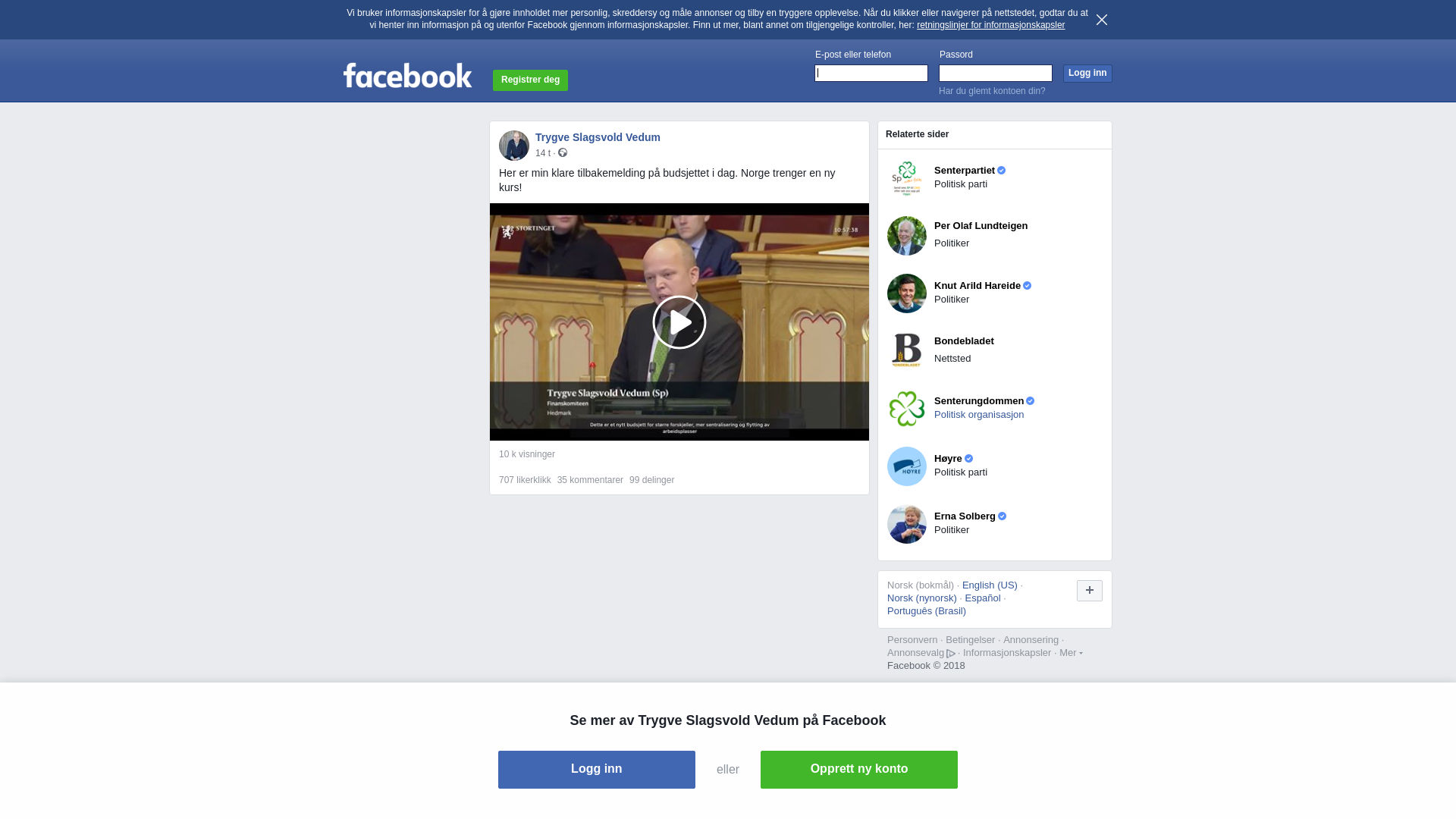This screenshot has height=819, width=1456.
Task: Click the public globe privacy icon
Action: coord(563,152)
